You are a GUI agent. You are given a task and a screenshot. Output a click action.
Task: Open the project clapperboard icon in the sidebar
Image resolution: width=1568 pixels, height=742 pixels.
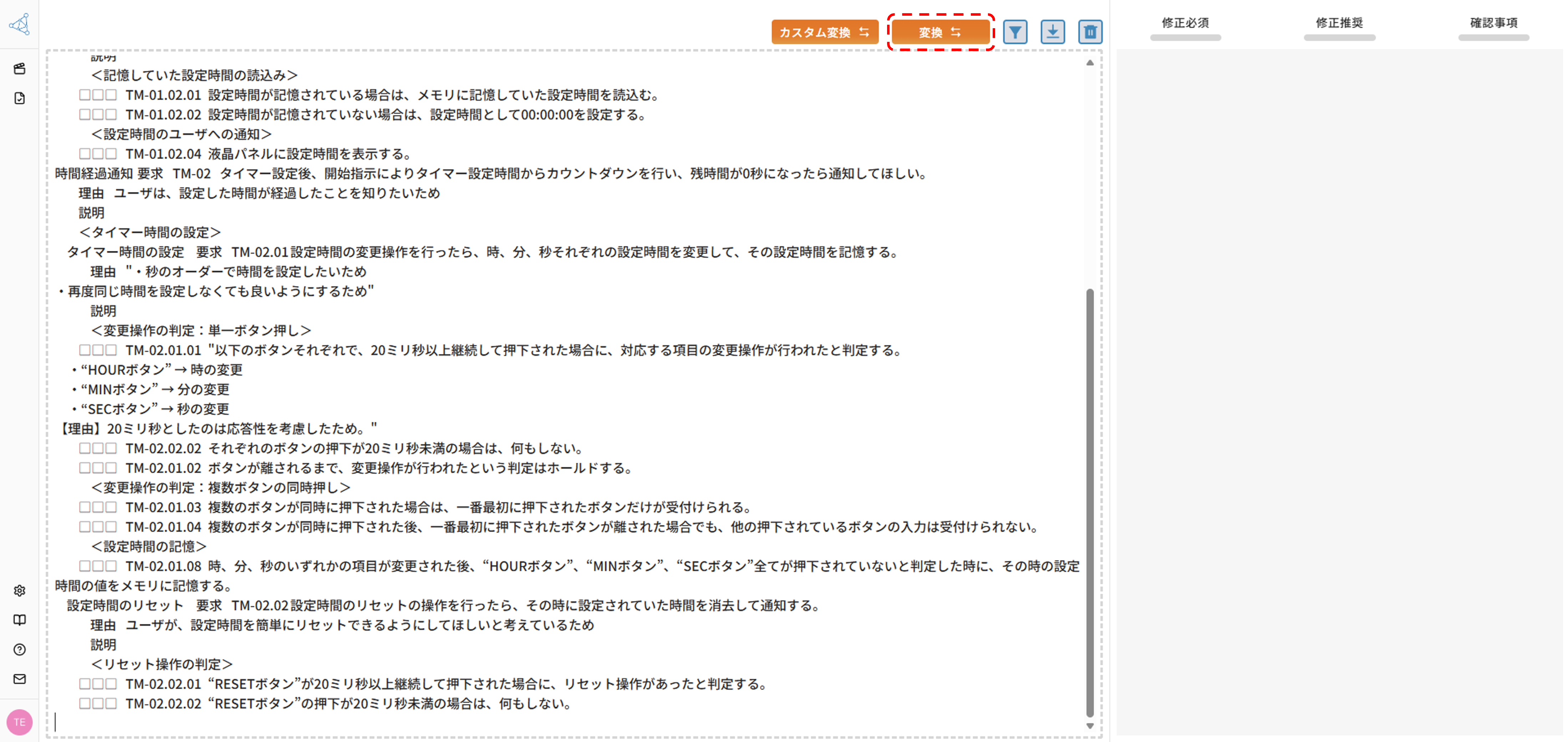(x=20, y=69)
